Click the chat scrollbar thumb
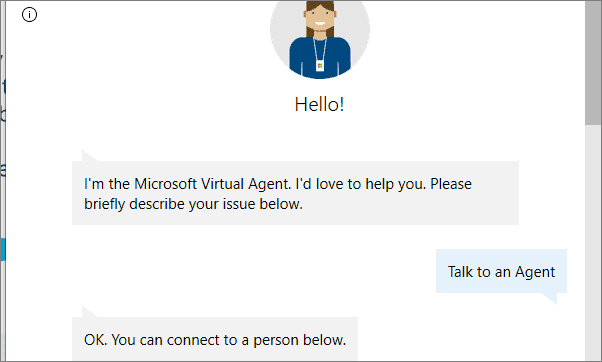 pos(593,62)
